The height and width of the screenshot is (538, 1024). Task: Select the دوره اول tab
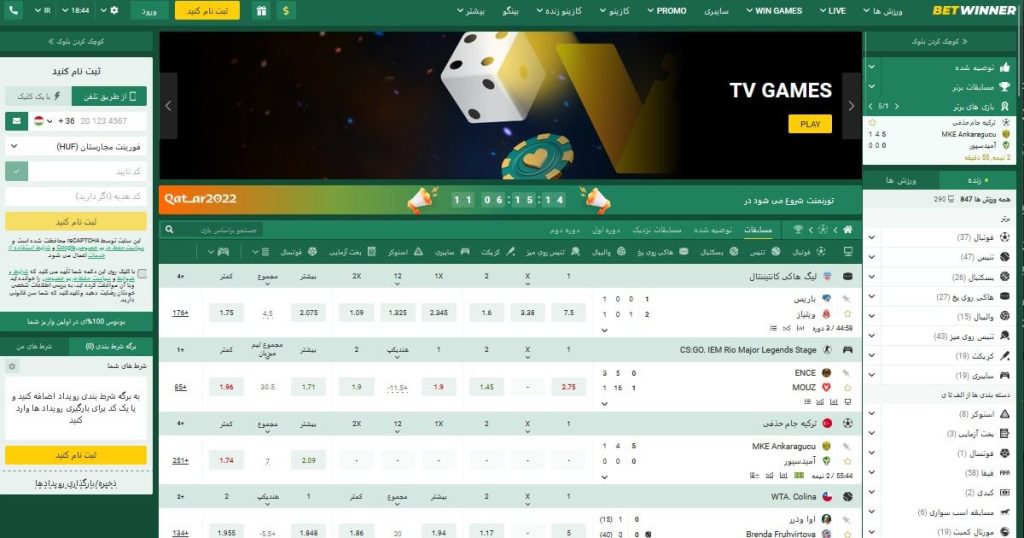pos(605,230)
